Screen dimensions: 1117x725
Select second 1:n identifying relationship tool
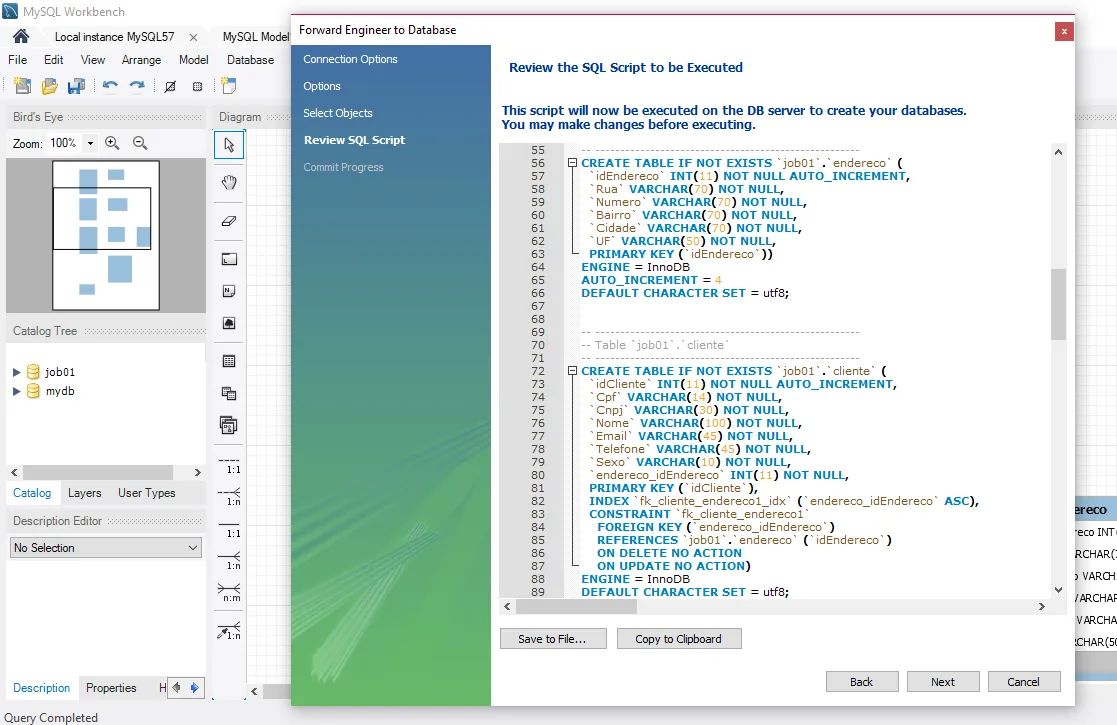coord(229,560)
